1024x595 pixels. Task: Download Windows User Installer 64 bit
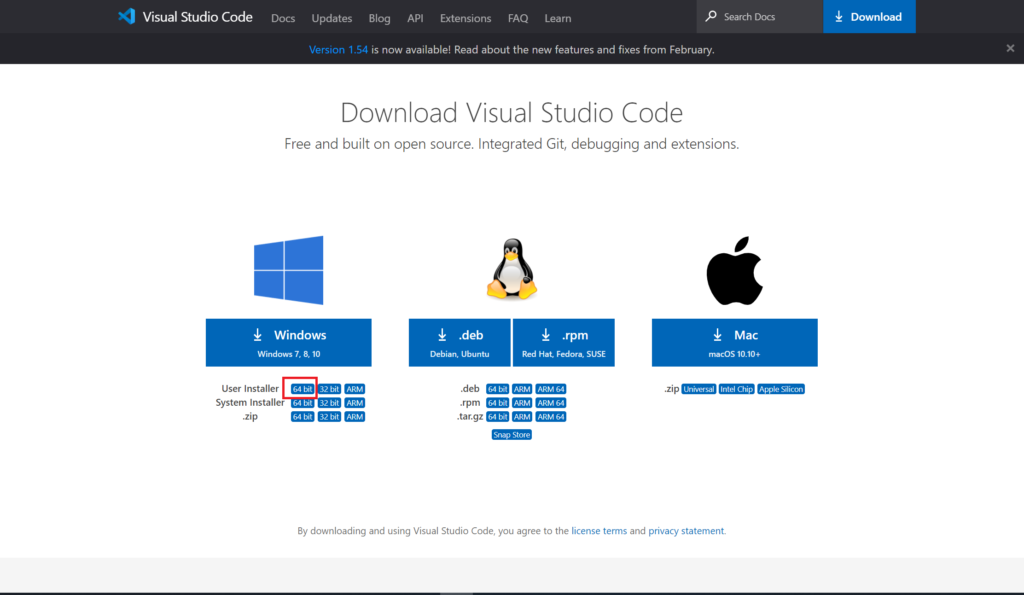click(x=302, y=389)
